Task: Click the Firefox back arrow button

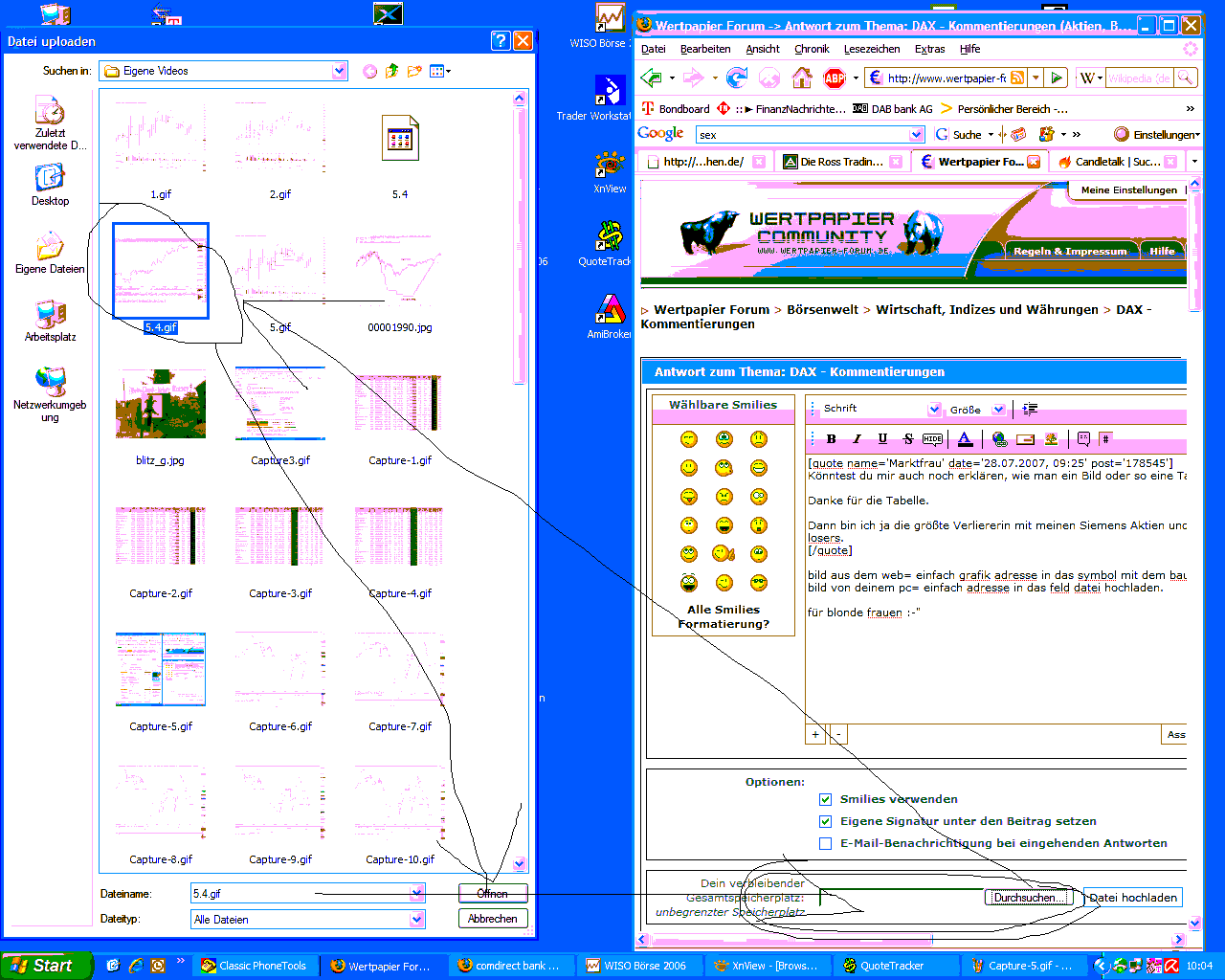Action: (652, 78)
